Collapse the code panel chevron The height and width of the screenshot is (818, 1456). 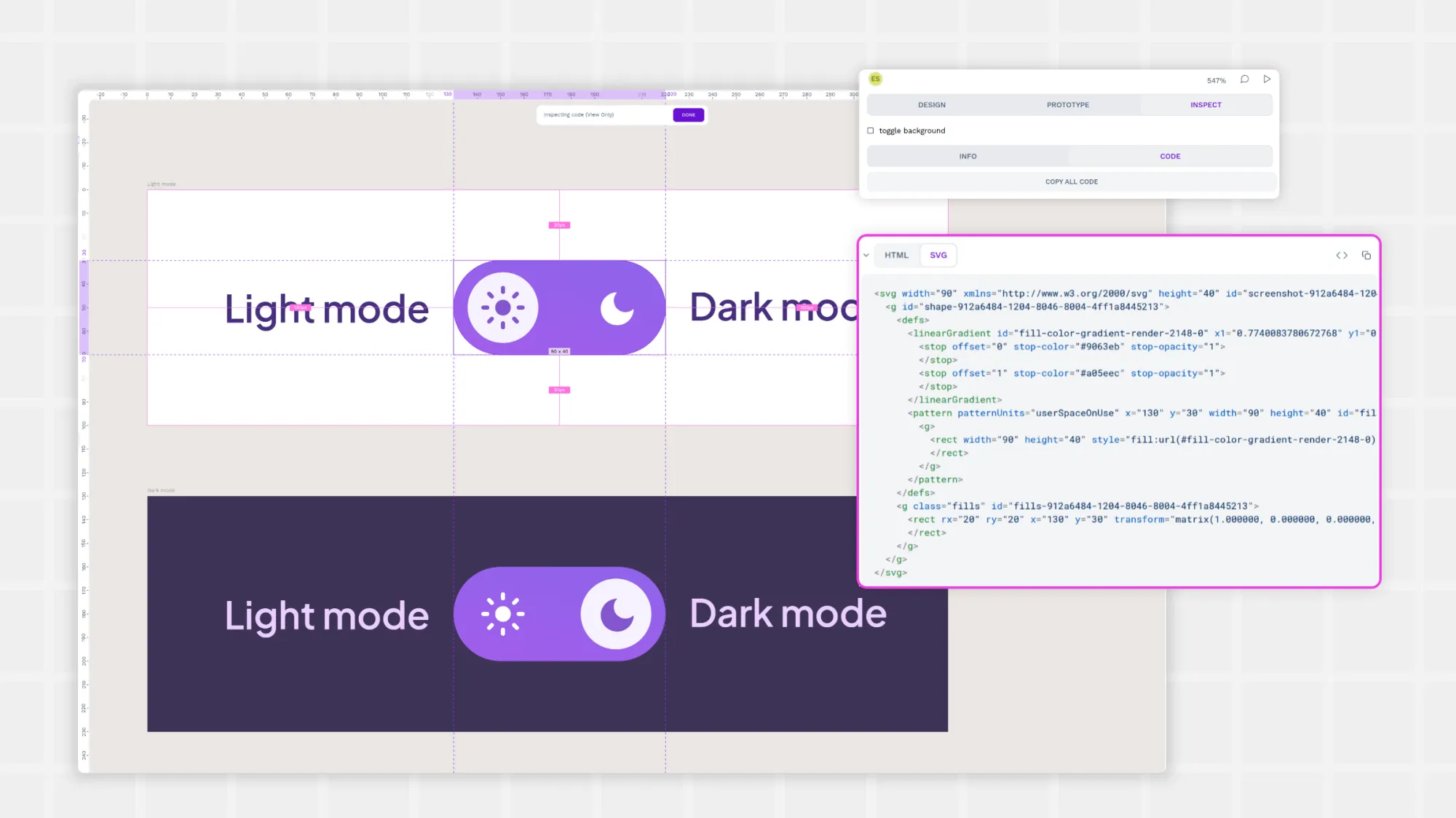tap(866, 255)
